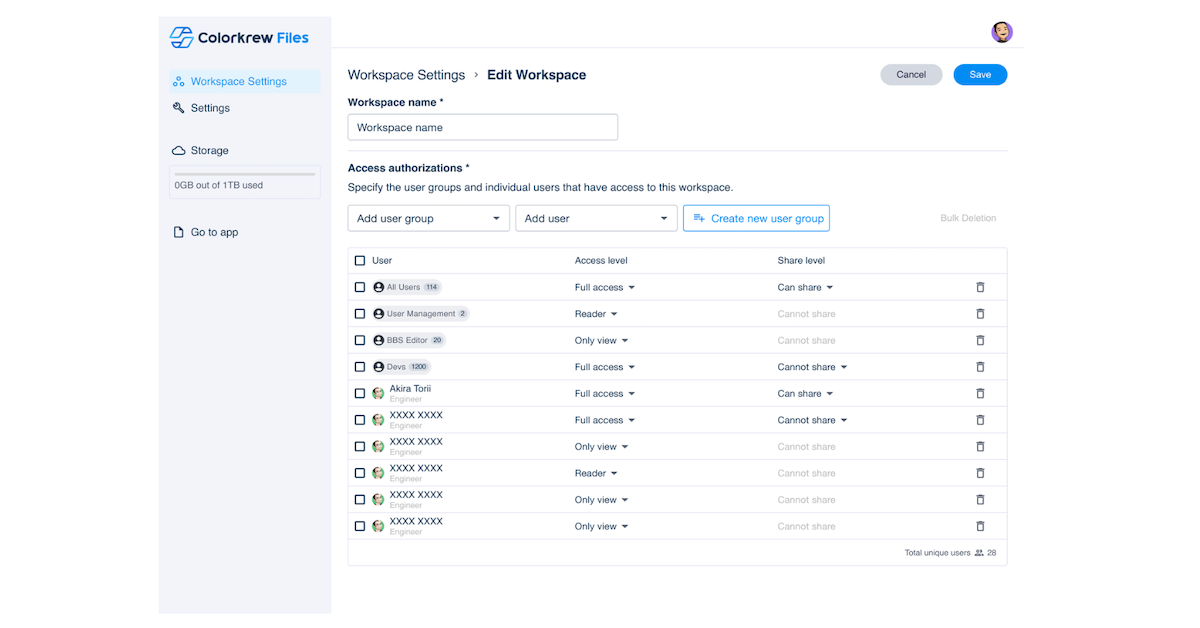Click the Colorkrew Files logo icon
The image size is (1200, 628).
click(181, 38)
